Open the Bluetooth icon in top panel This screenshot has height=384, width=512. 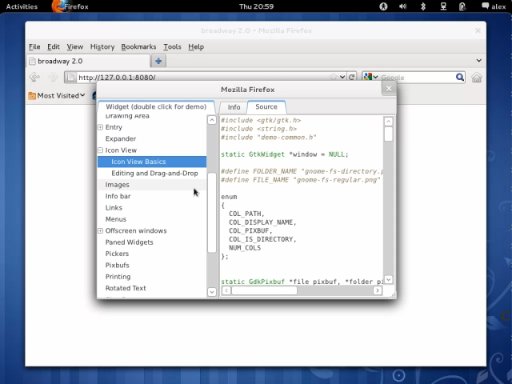[x=423, y=6]
